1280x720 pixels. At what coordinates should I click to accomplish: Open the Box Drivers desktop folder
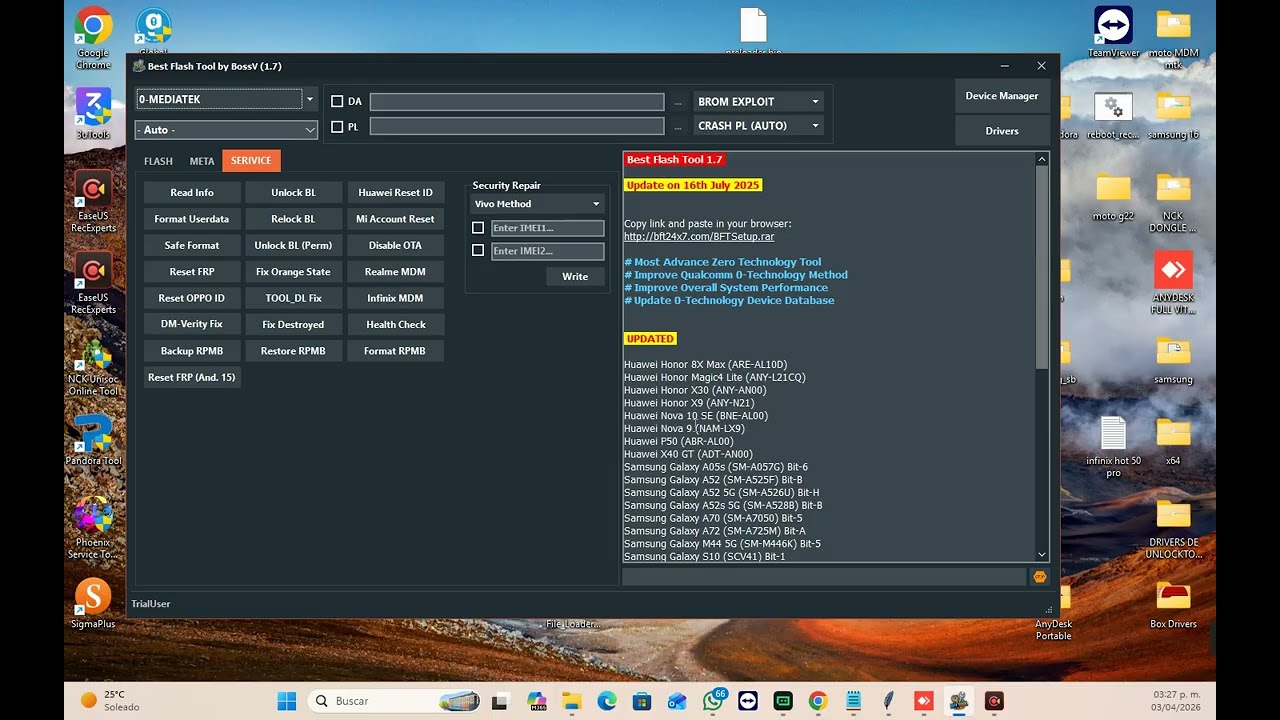[x=1173, y=605]
